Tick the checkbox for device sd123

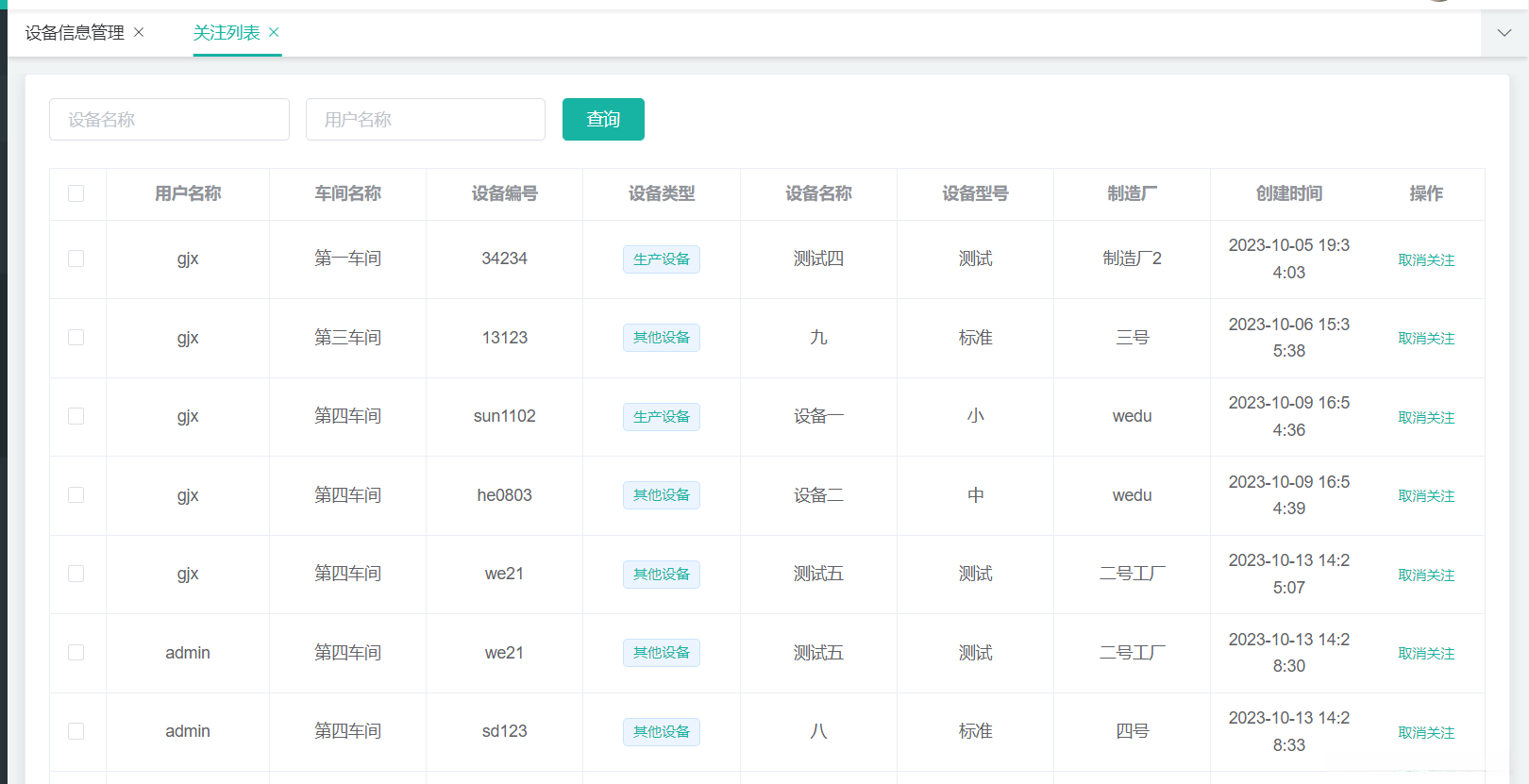pyautogui.click(x=76, y=731)
